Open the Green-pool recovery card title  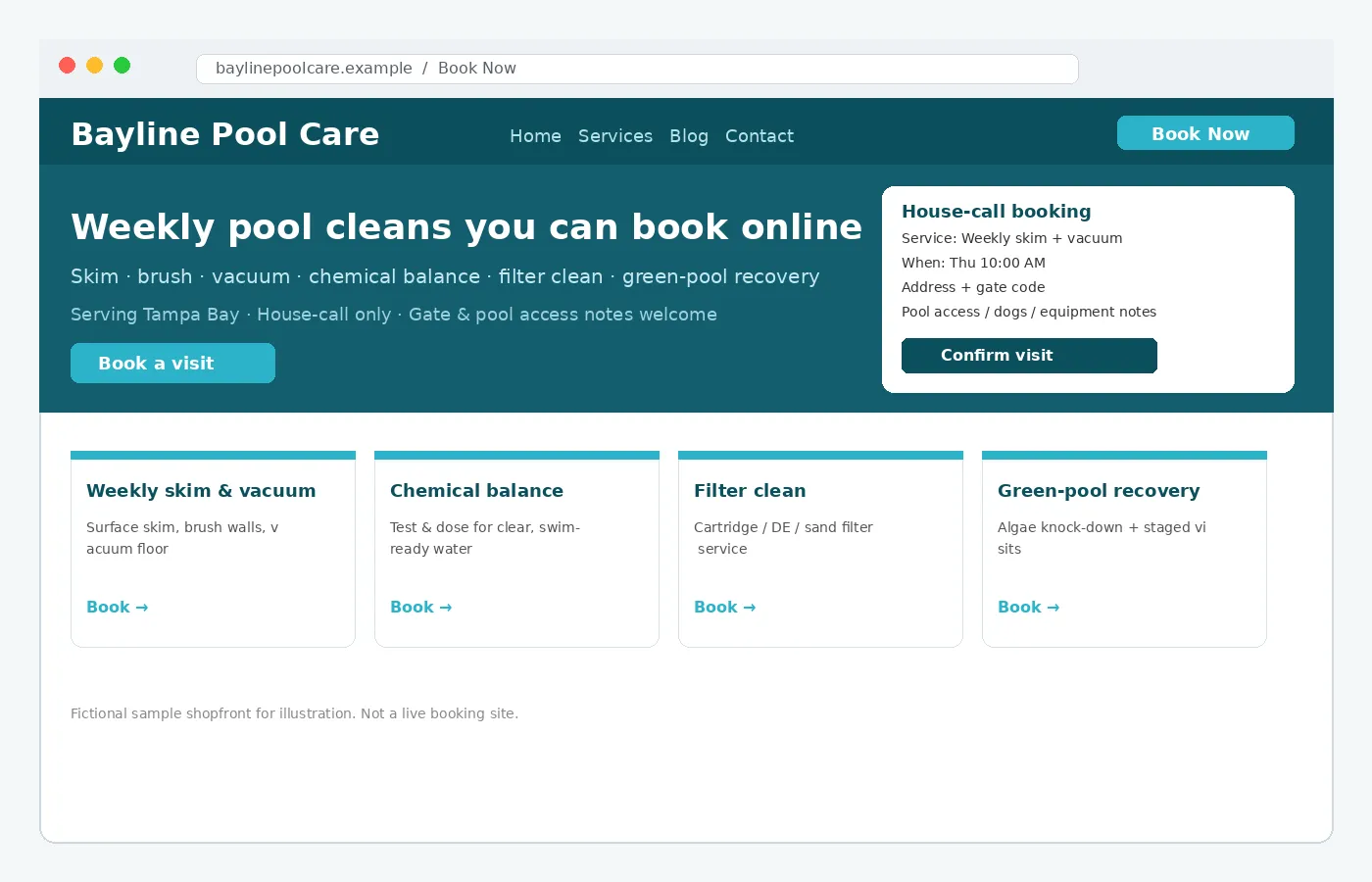tap(1099, 491)
